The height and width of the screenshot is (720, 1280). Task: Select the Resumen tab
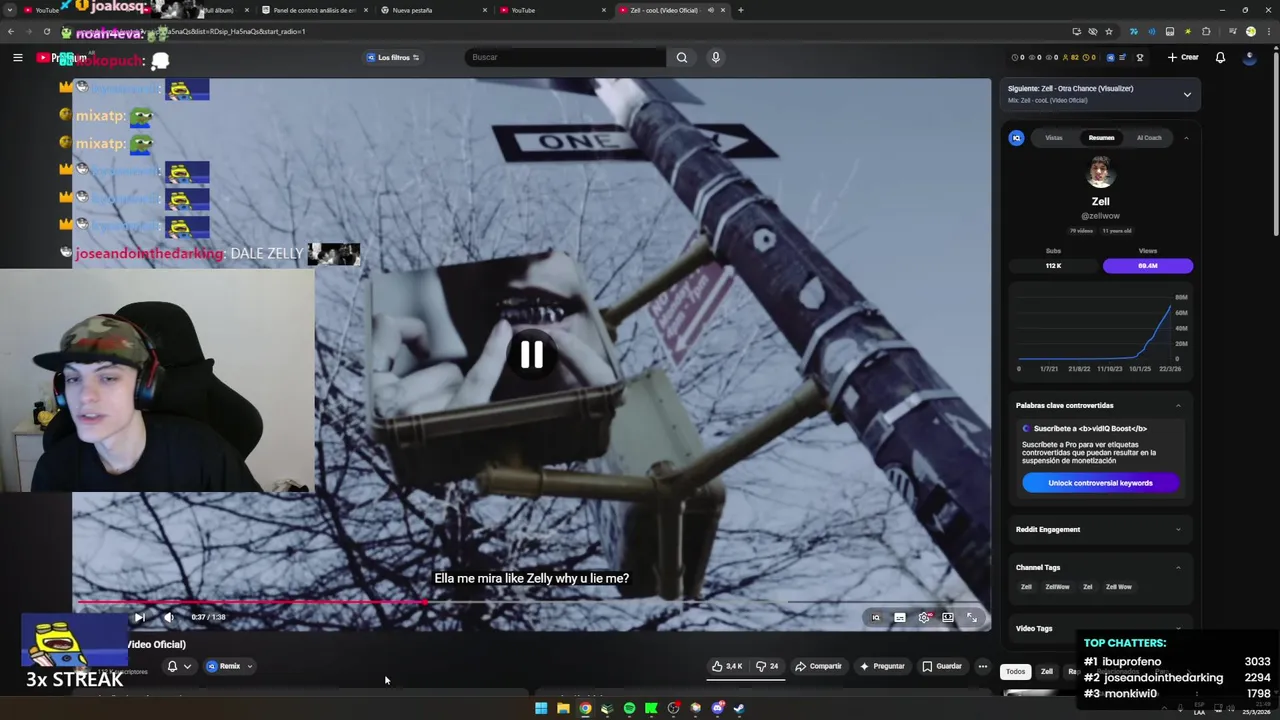coord(1101,138)
